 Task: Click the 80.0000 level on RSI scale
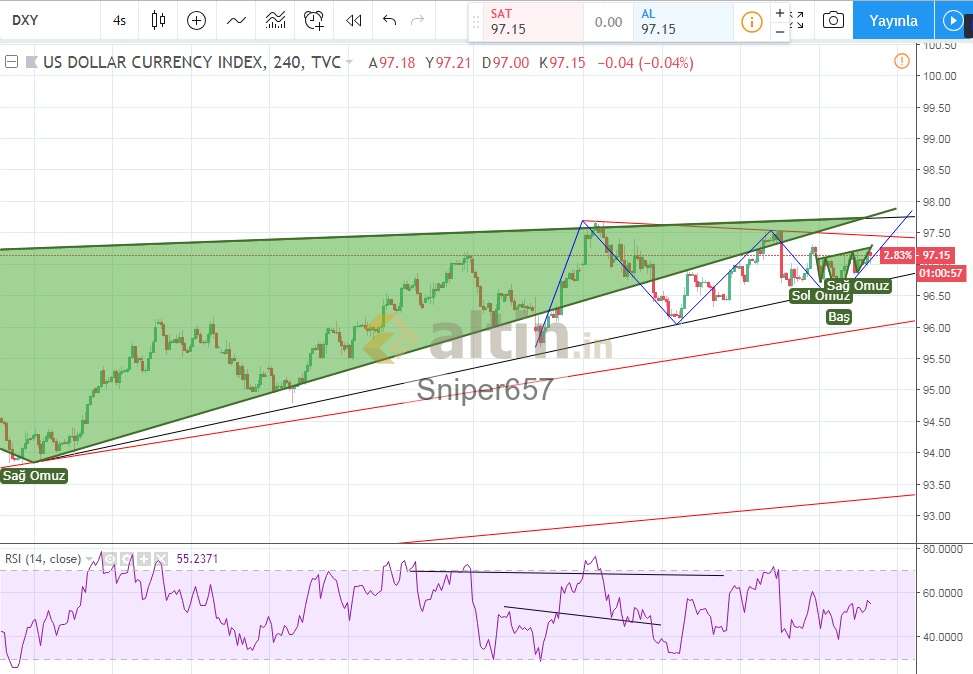tap(942, 549)
